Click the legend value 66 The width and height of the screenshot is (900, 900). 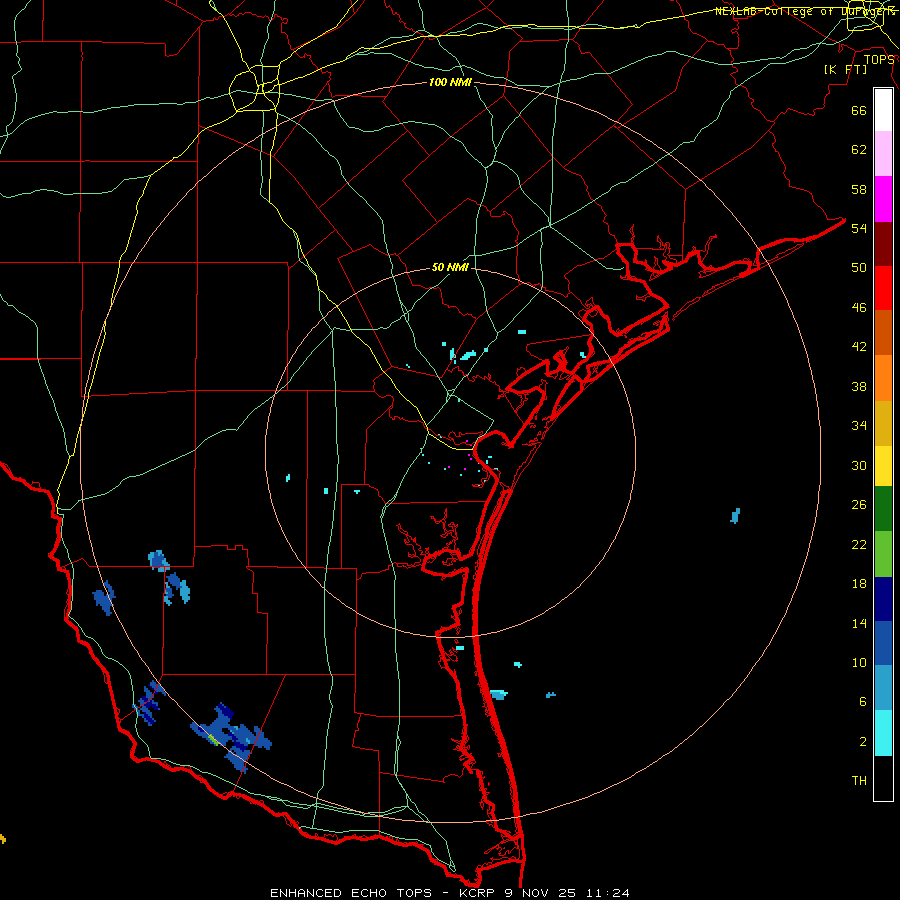point(859,110)
